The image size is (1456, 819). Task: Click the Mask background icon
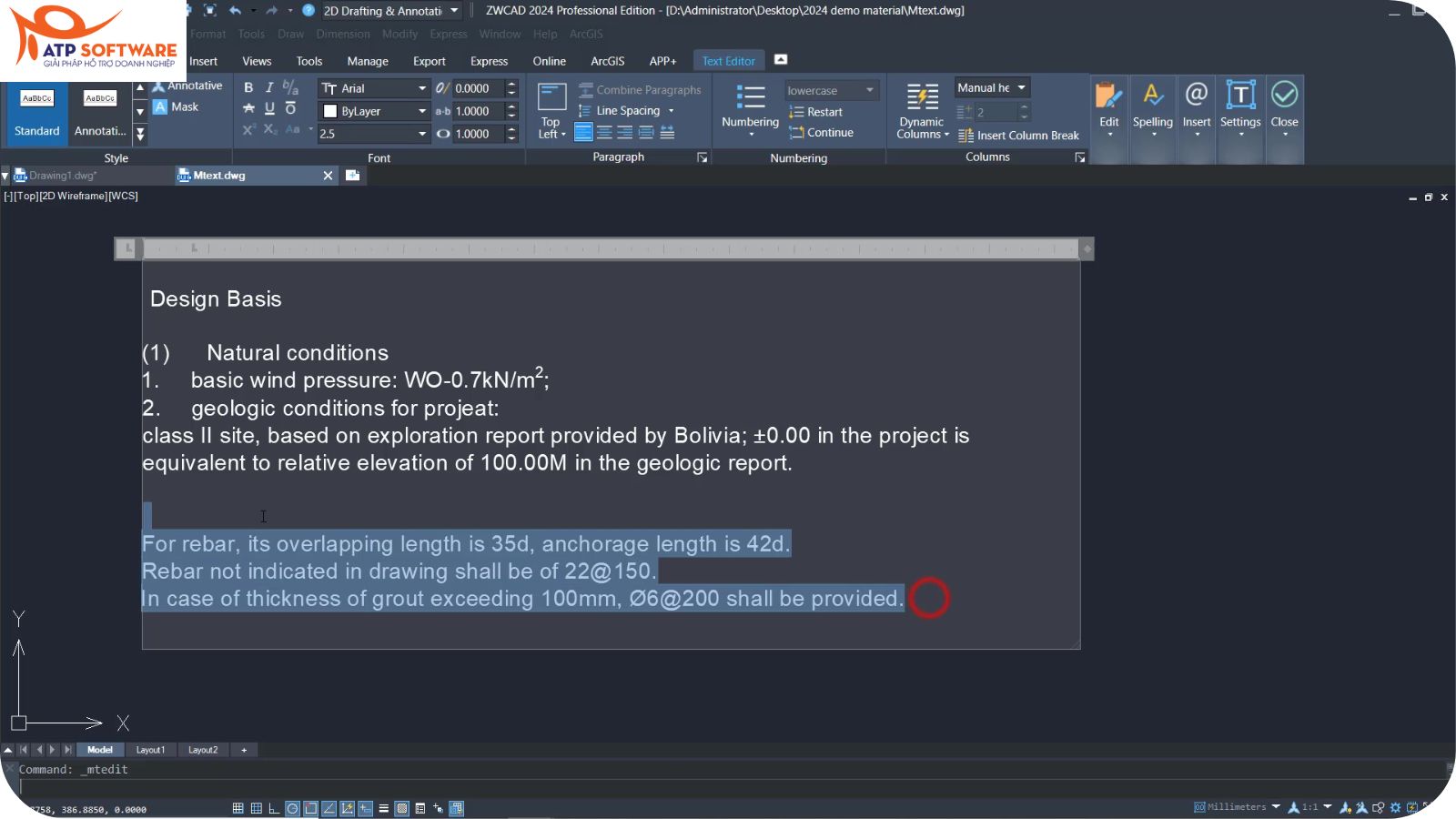tap(161, 107)
